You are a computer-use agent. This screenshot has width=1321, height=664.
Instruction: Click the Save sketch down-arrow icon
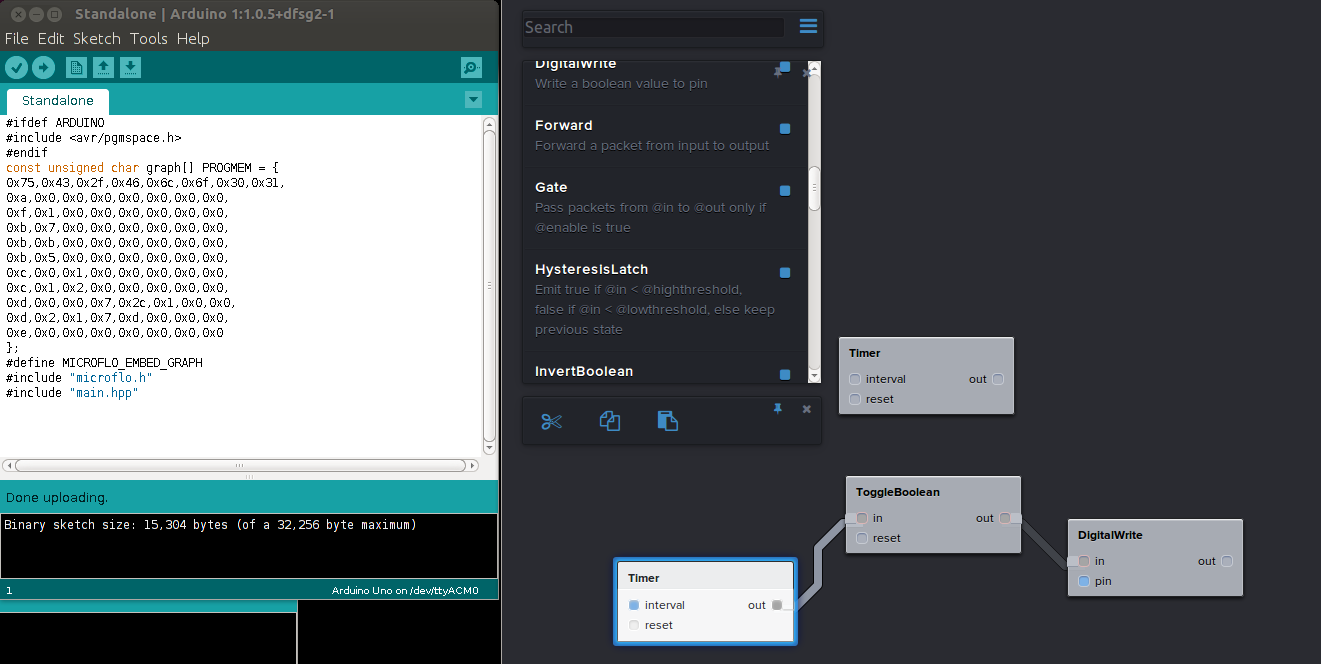(x=131, y=67)
